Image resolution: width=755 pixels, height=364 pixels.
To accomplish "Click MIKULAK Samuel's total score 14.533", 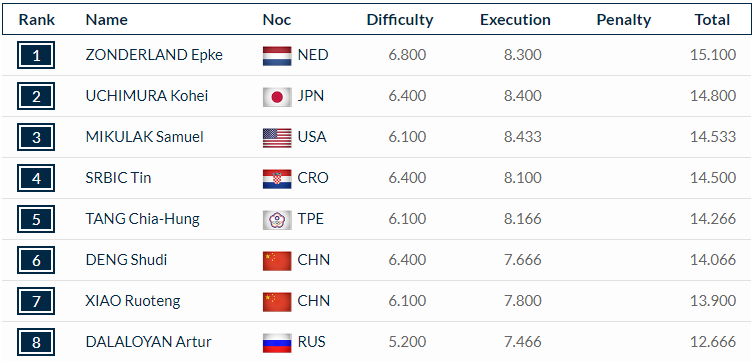I will 713,137.
